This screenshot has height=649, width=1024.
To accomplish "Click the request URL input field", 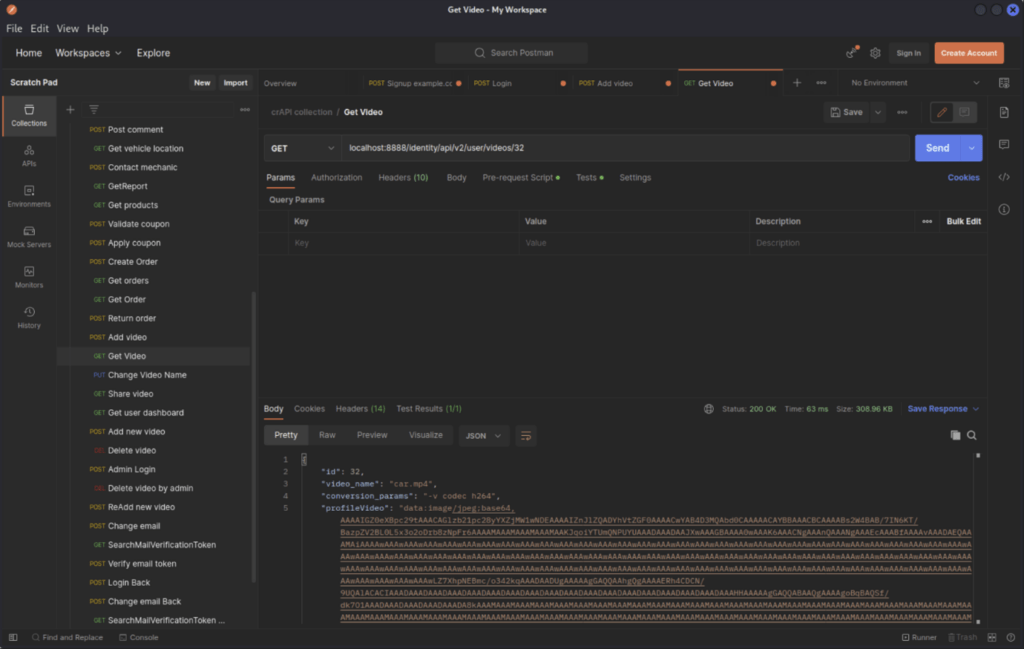I will tap(620, 148).
